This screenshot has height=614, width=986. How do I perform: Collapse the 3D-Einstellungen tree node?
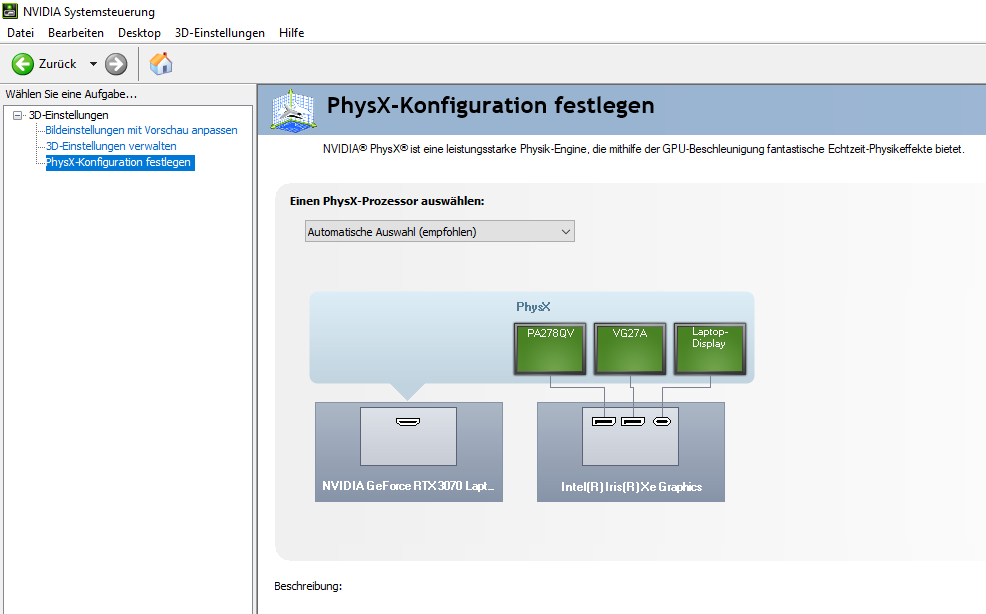coord(18,115)
